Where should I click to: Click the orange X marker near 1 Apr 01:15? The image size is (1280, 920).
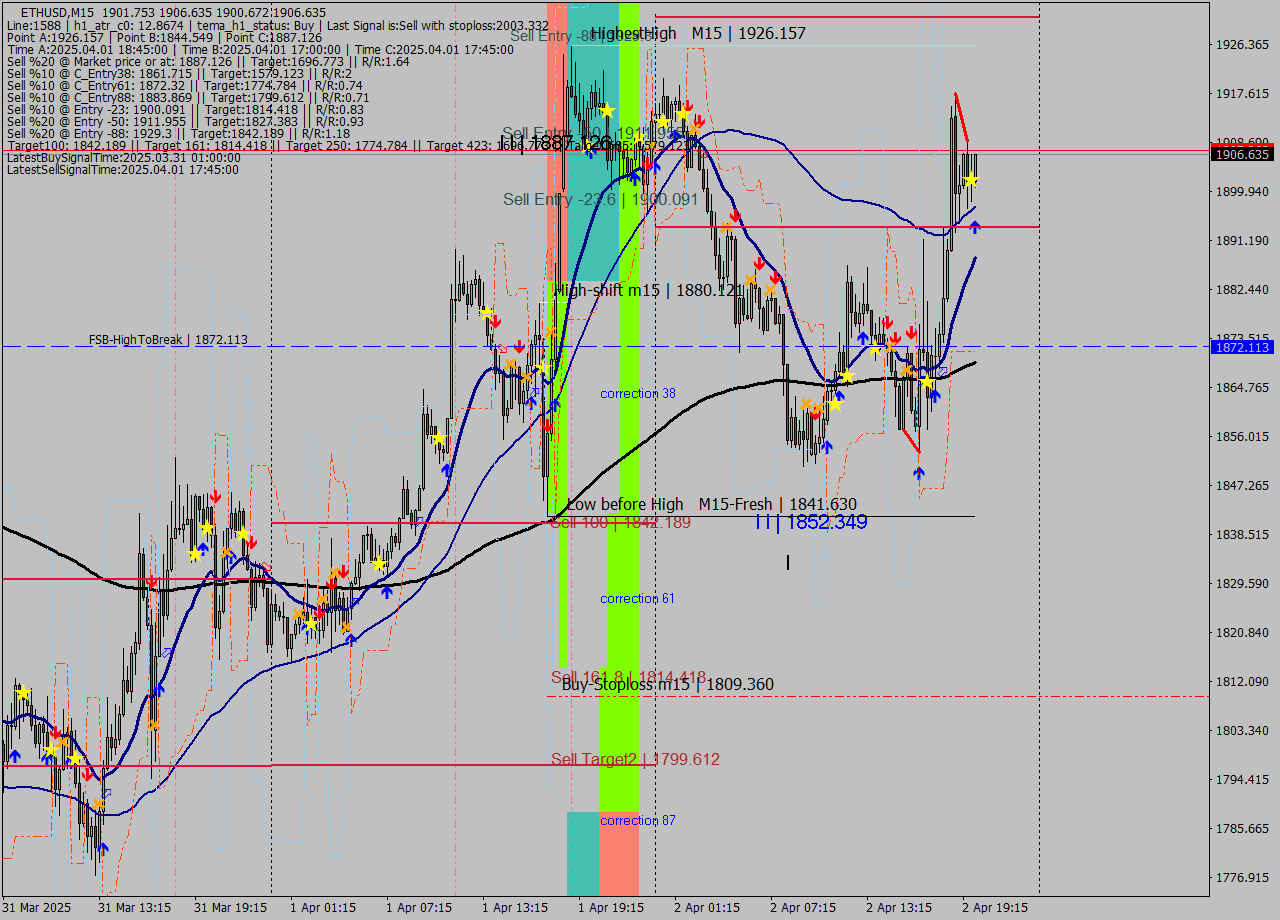321,597
